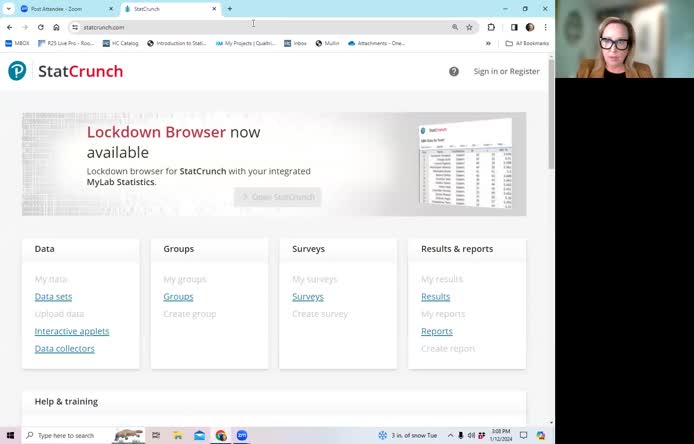Click the Open StatCrunch button
The image size is (694, 444).
[x=278, y=197]
